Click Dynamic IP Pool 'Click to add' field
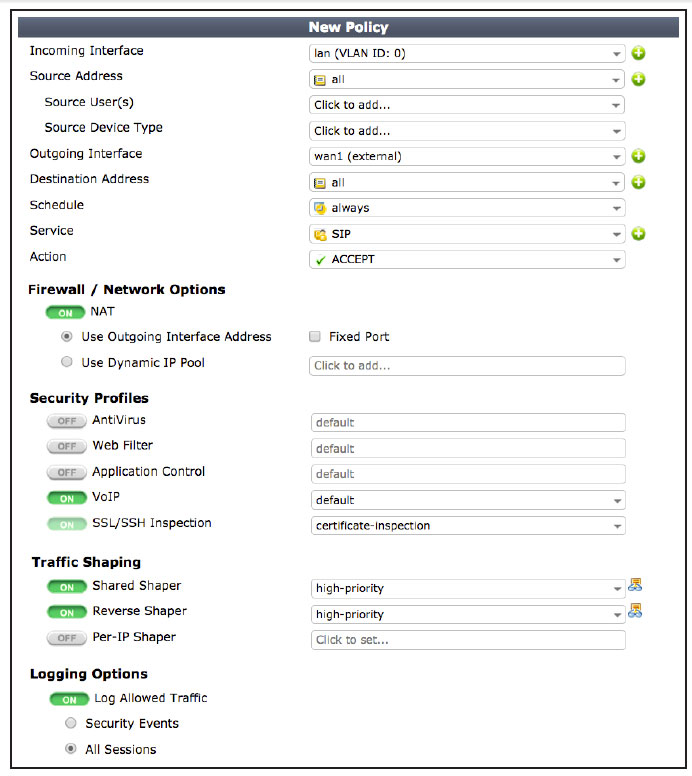The width and height of the screenshot is (692, 776). click(467, 366)
